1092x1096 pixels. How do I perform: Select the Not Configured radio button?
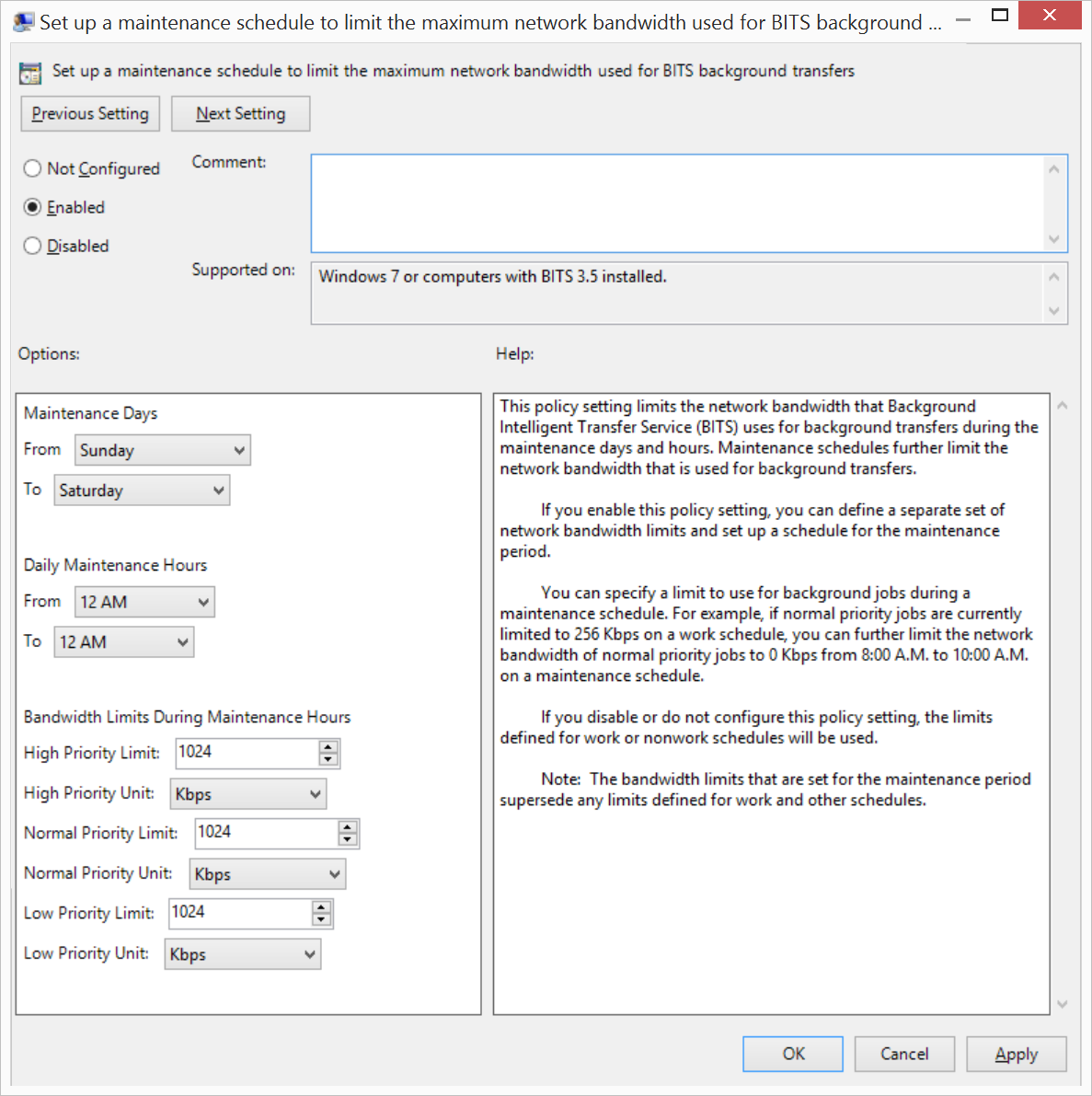tap(33, 168)
